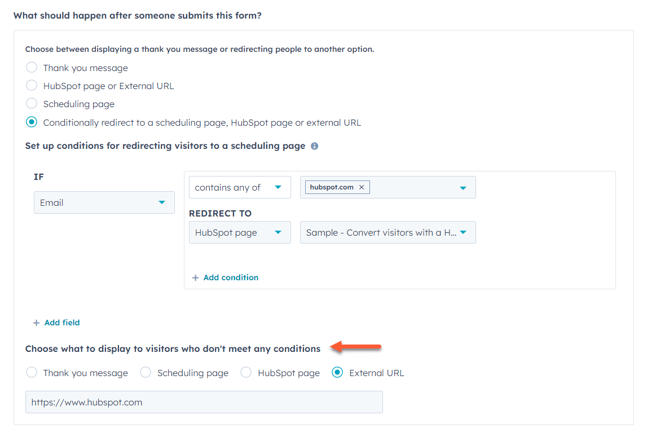Screen dimensions: 647x437
Task: Click the https://www.hubspot.com URL field
Action: (x=204, y=402)
